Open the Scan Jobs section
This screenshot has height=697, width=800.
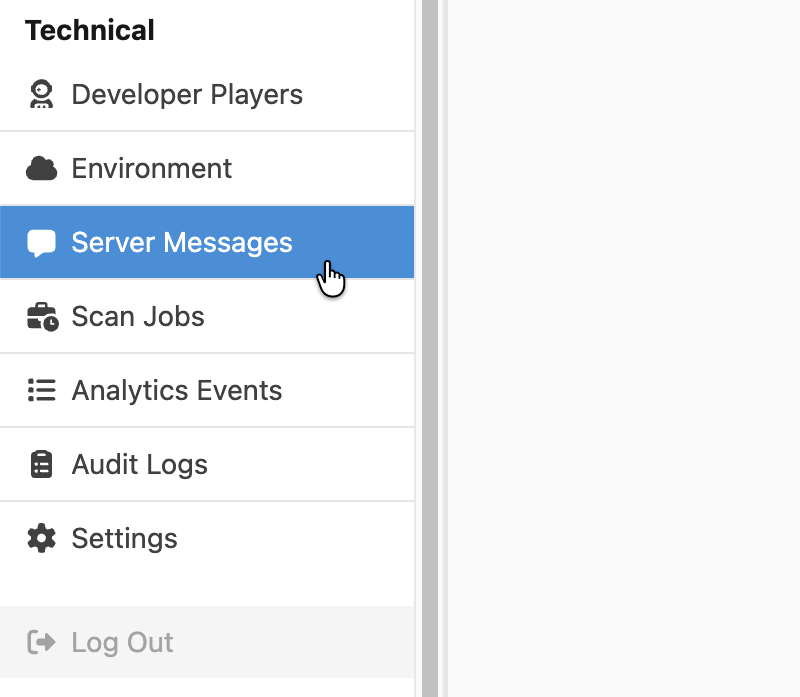(x=139, y=316)
